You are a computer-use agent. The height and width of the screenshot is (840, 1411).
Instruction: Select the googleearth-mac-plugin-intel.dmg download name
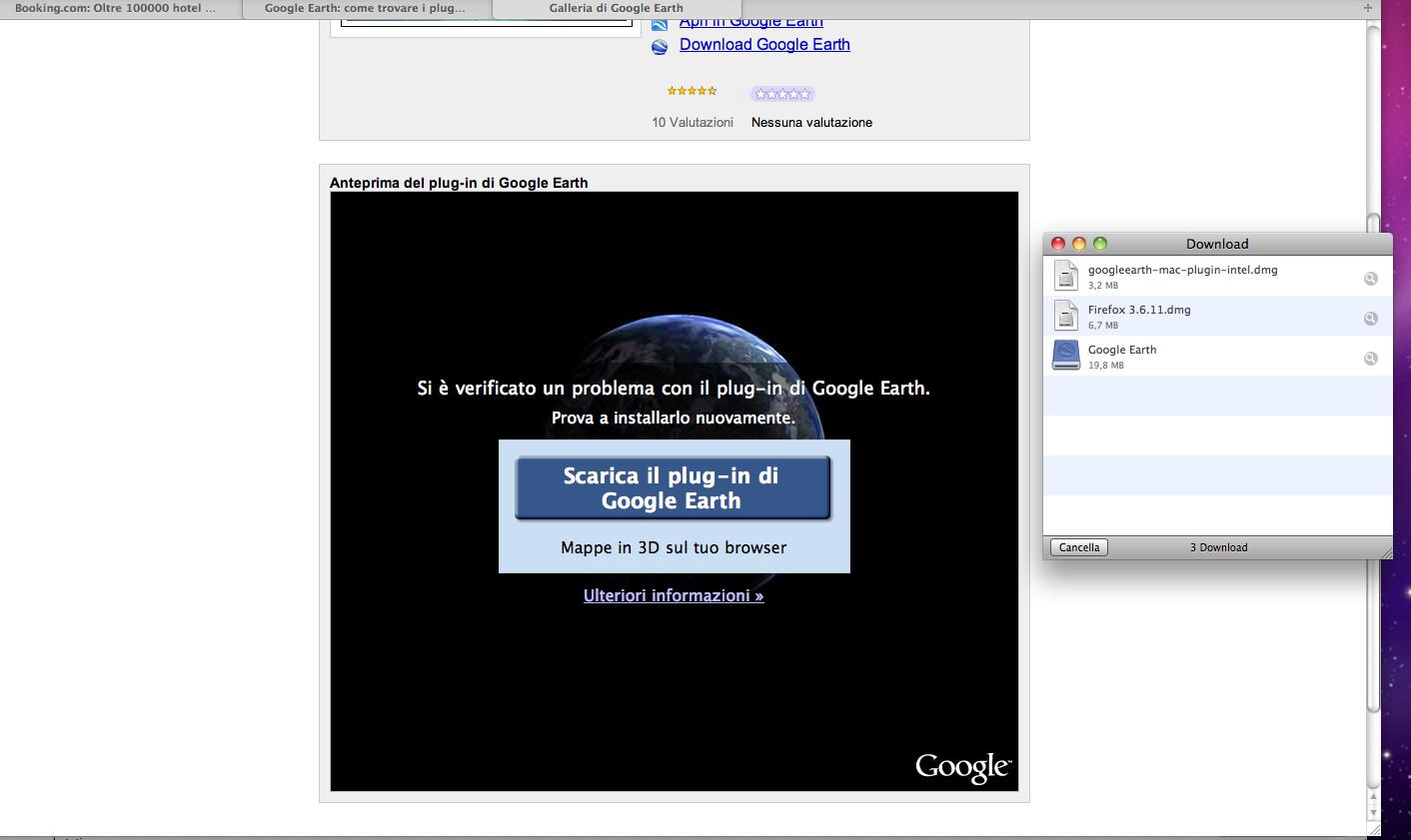tap(1182, 270)
